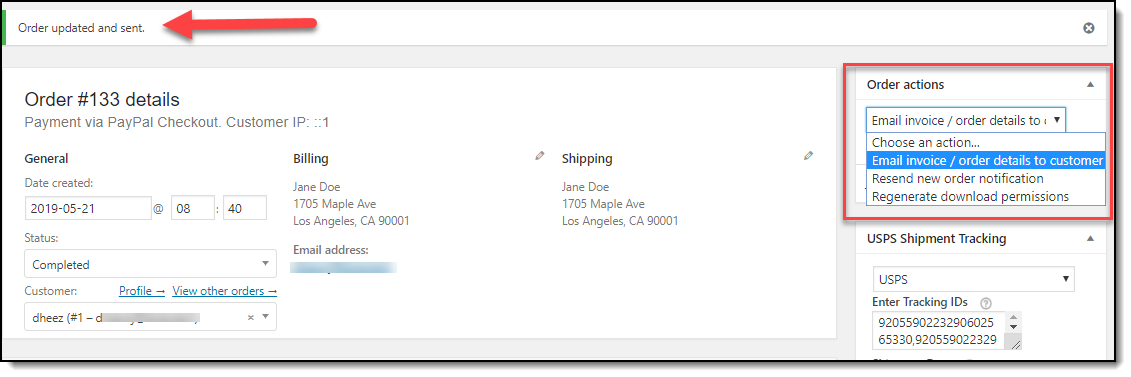Edit billing address with pencil icon
1131x377 pixels.
[540, 155]
